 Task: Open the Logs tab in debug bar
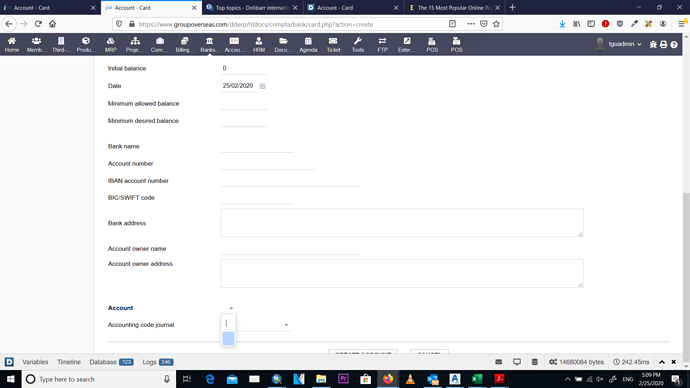pos(158,362)
